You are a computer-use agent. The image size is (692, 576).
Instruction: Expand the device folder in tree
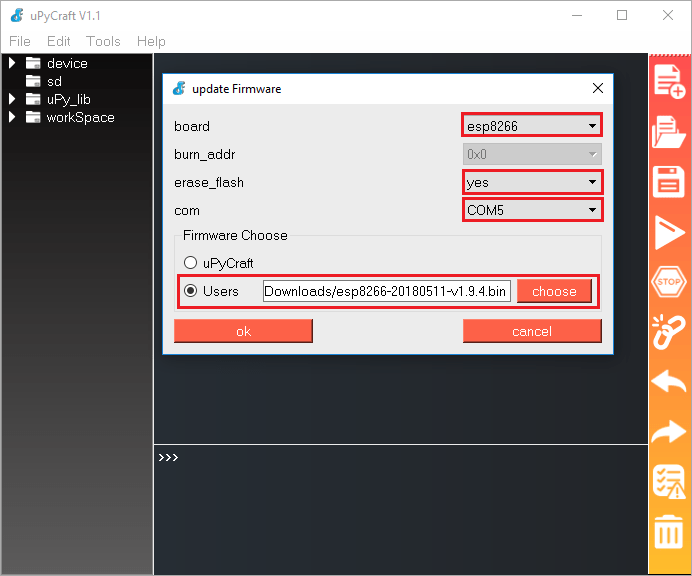[x=13, y=63]
